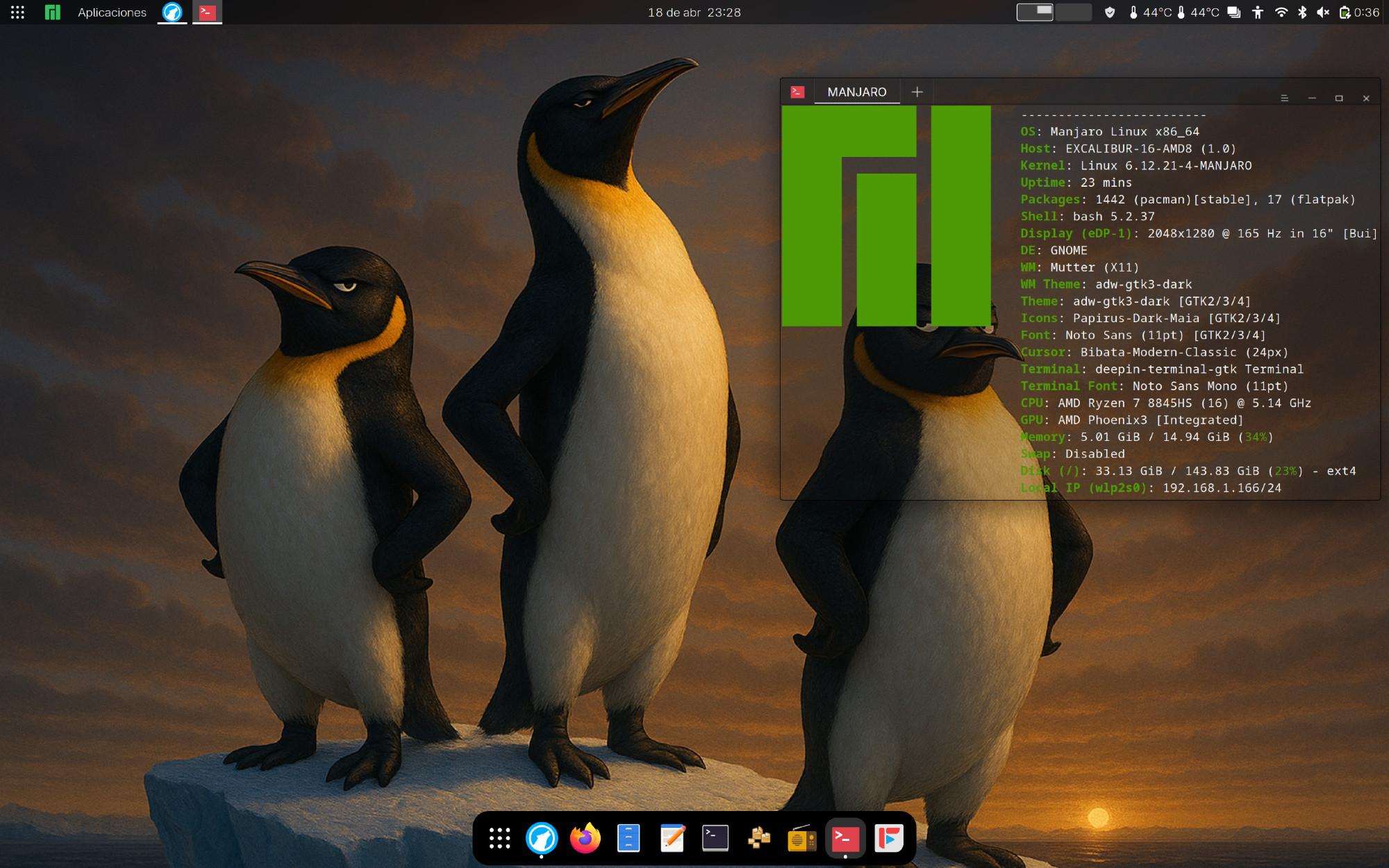Image resolution: width=1389 pixels, height=868 pixels.
Task: Click the Manjaro logo in top bar
Action: coord(53,12)
